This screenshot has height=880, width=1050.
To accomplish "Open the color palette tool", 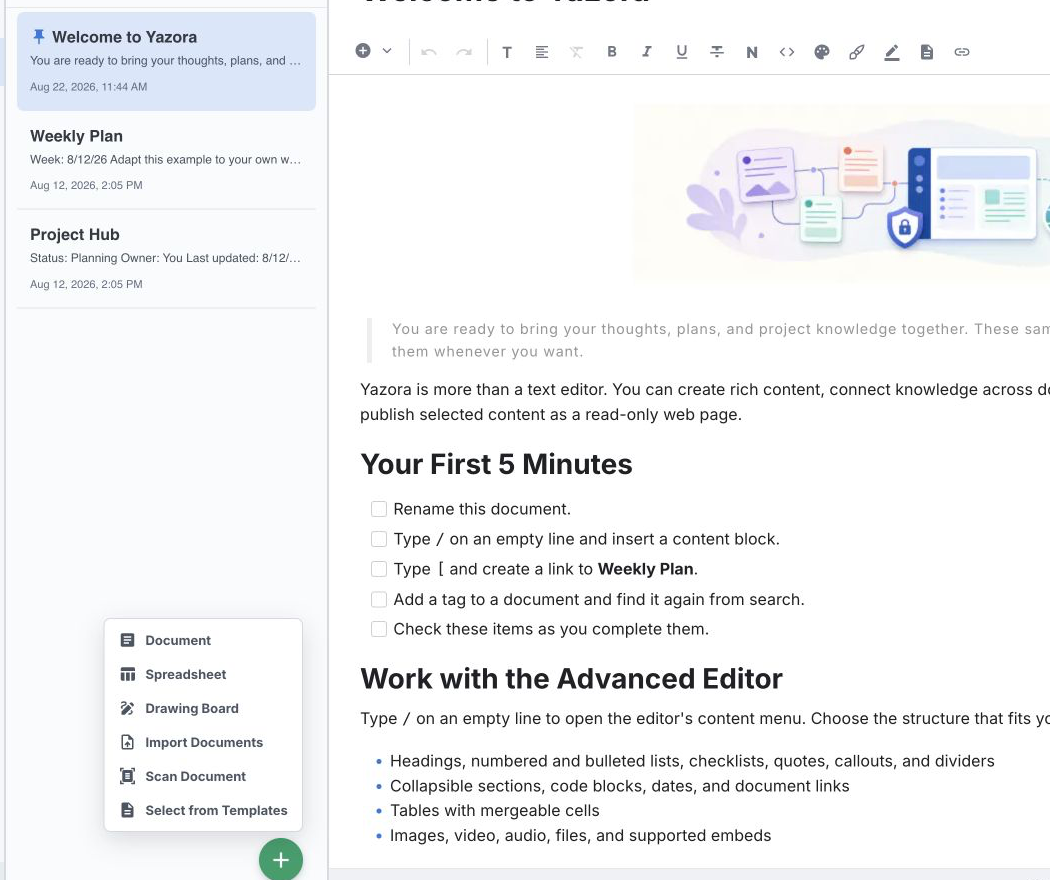I will [822, 52].
